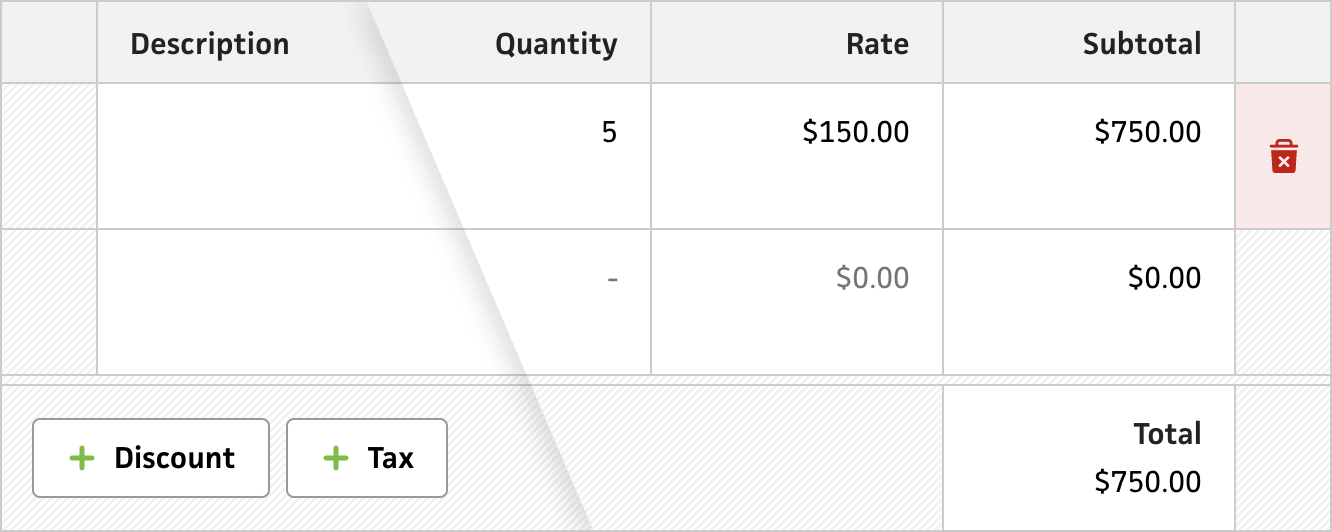Grab the first row's hatched drag handle
The height and width of the screenshot is (532, 1332).
pyautogui.click(x=49, y=156)
